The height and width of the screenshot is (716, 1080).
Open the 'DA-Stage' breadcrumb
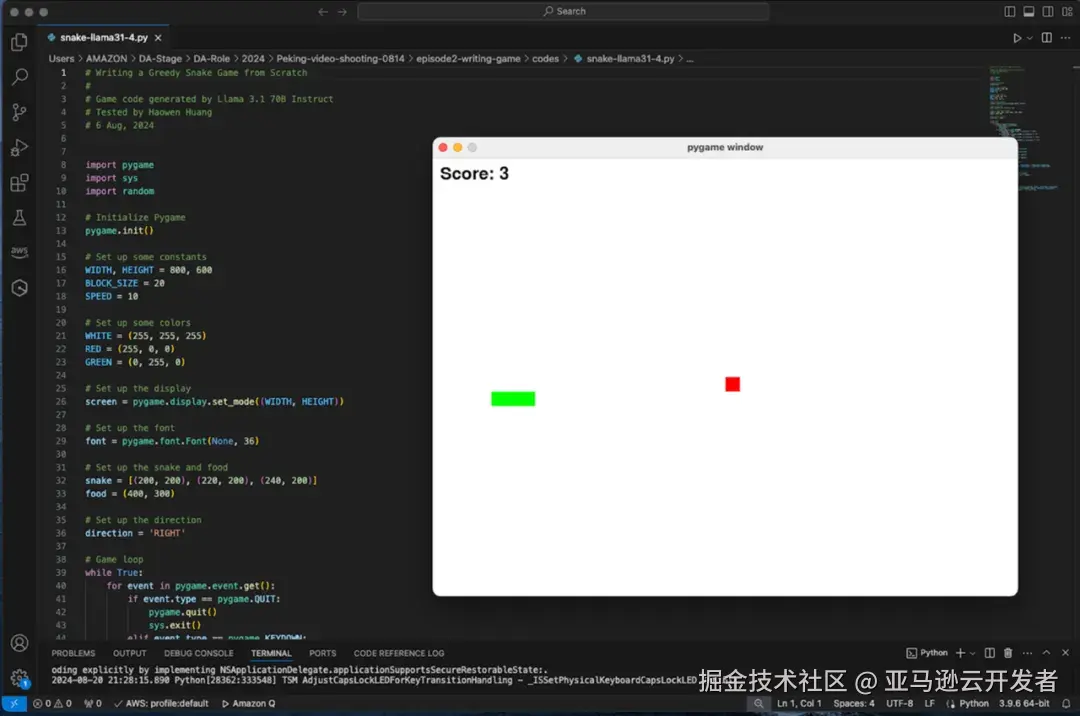pyautogui.click(x=160, y=59)
